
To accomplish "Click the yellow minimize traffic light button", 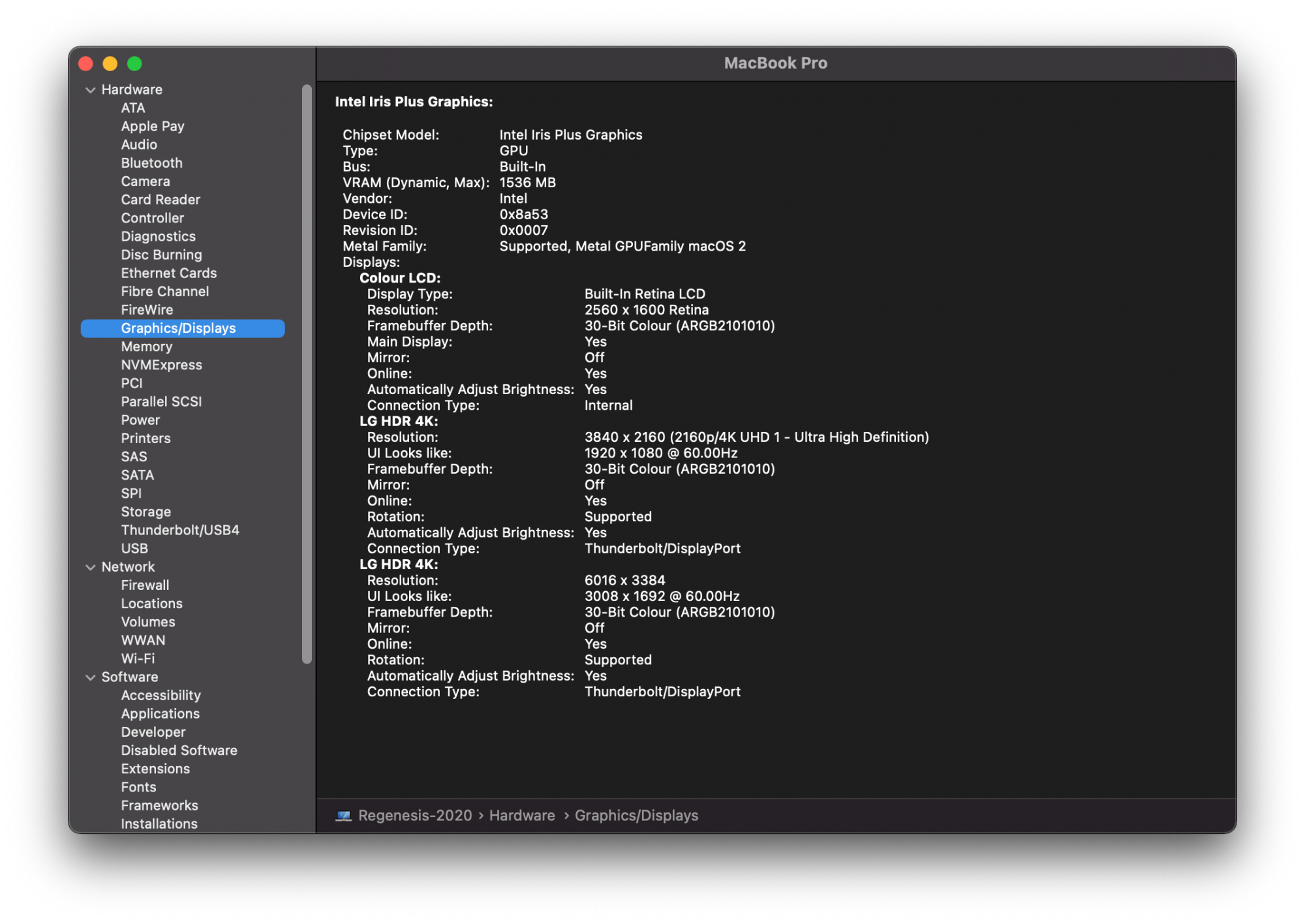I will (110, 63).
